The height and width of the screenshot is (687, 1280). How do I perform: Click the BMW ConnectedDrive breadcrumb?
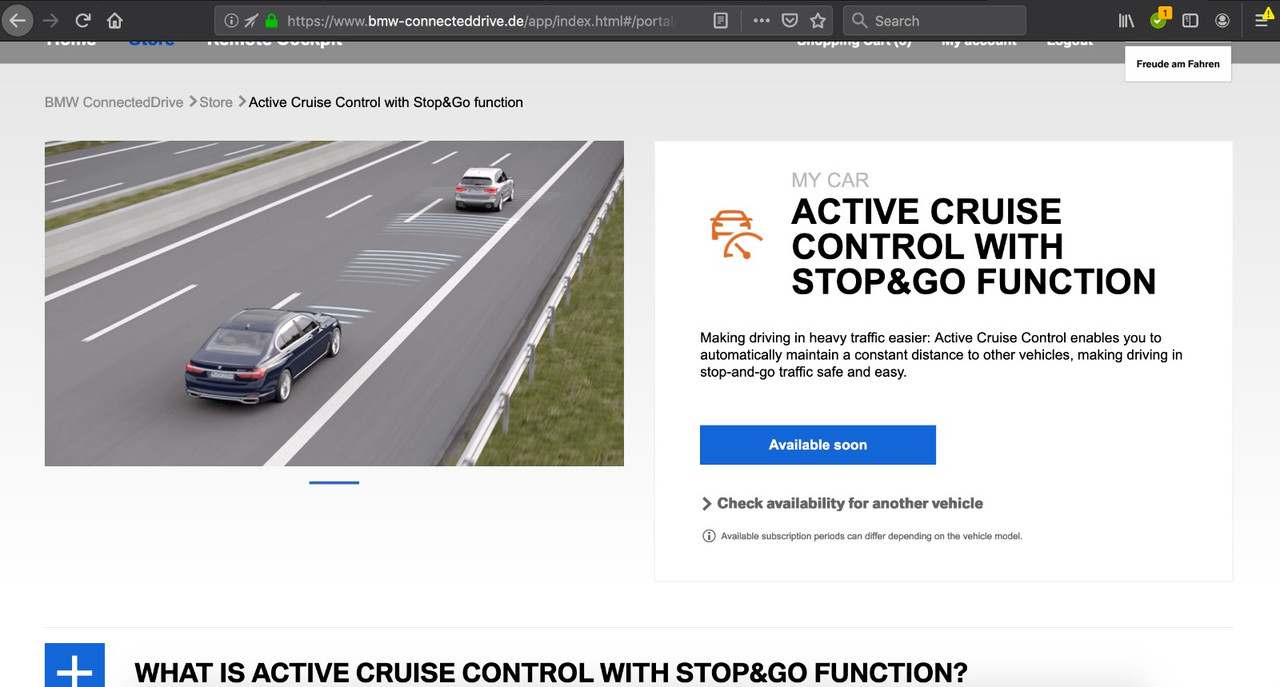click(x=114, y=102)
